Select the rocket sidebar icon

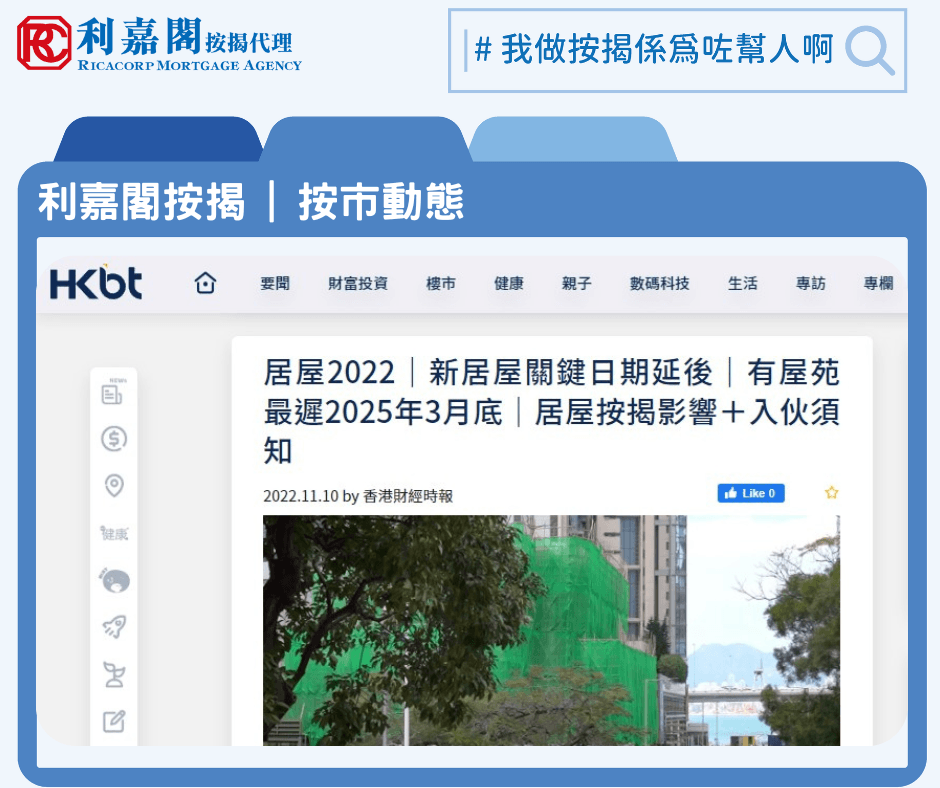click(x=113, y=626)
